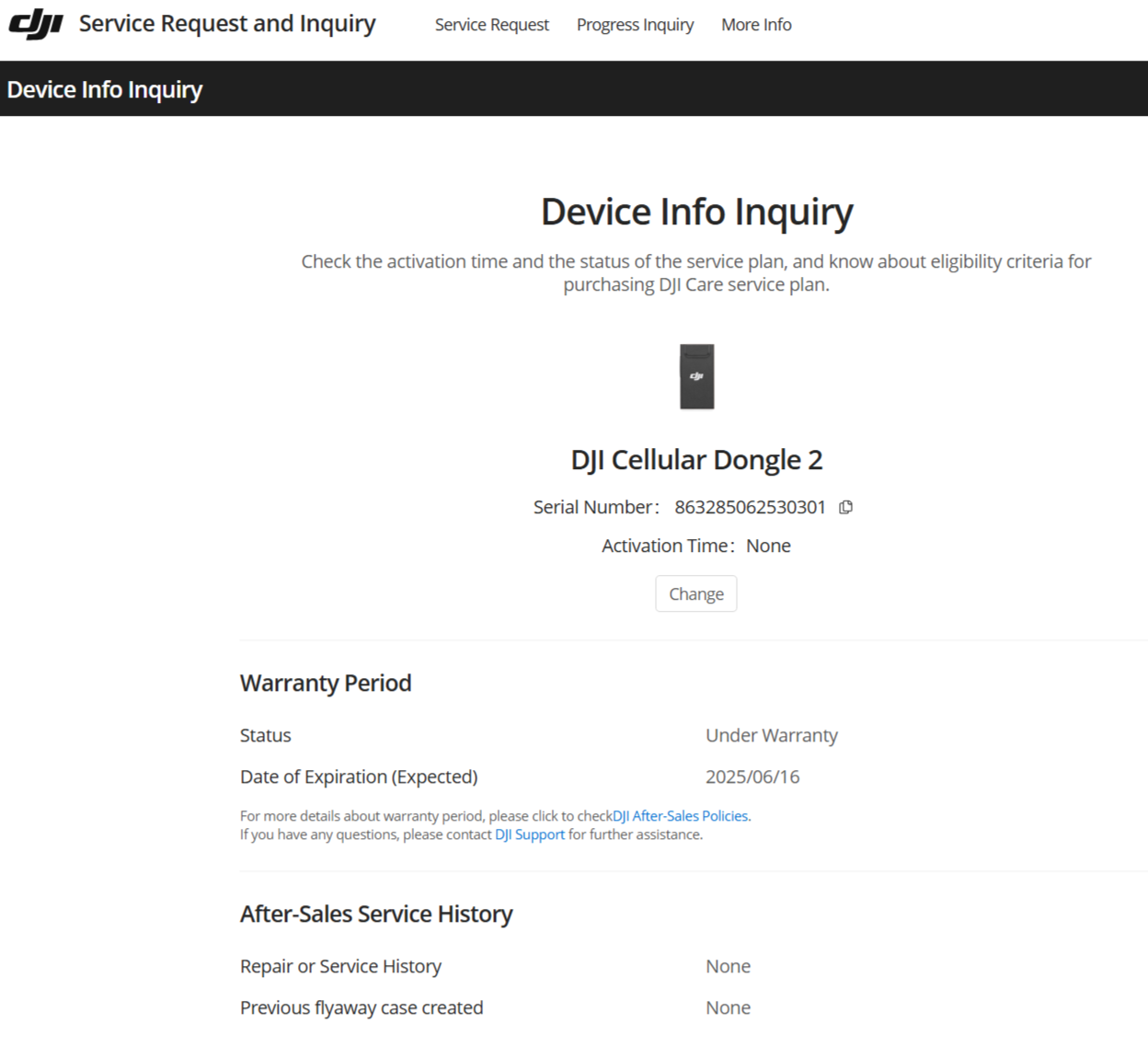The height and width of the screenshot is (1058, 1148).
Task: Click the Repair or Service History label
Action: pyautogui.click(x=340, y=966)
